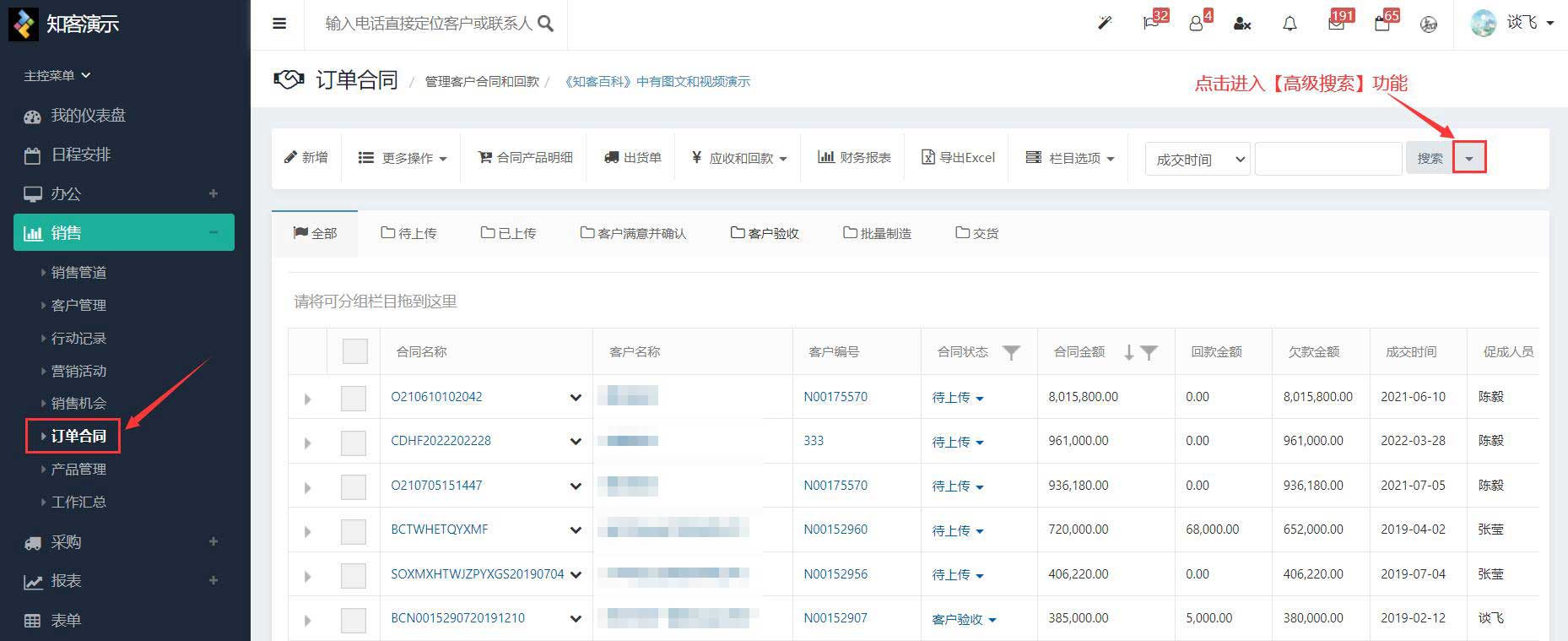1568x641 pixels.
Task: Filter by contract status funnel icon
Action: tap(1011, 353)
